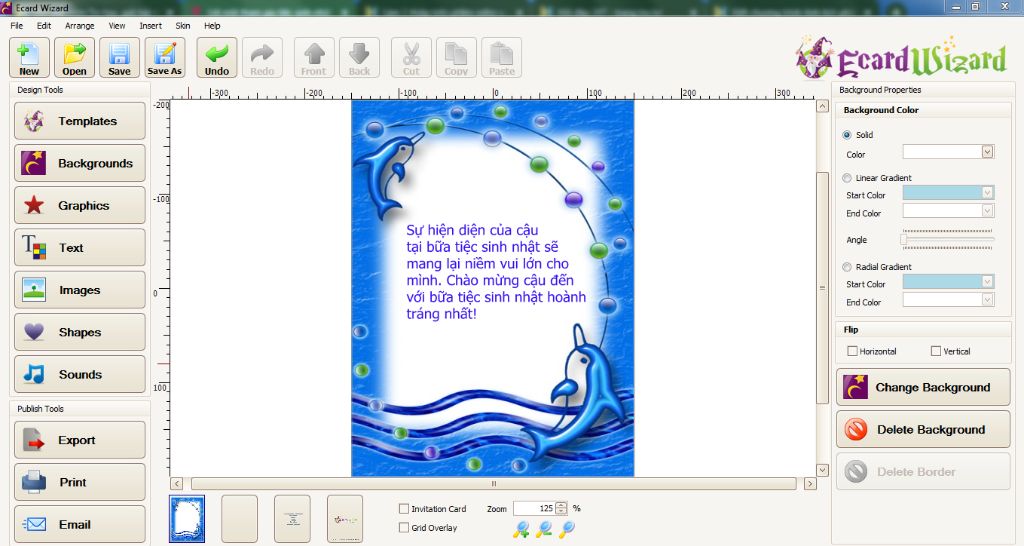
Task: Click the zoom in magnifier icon
Action: point(520,530)
